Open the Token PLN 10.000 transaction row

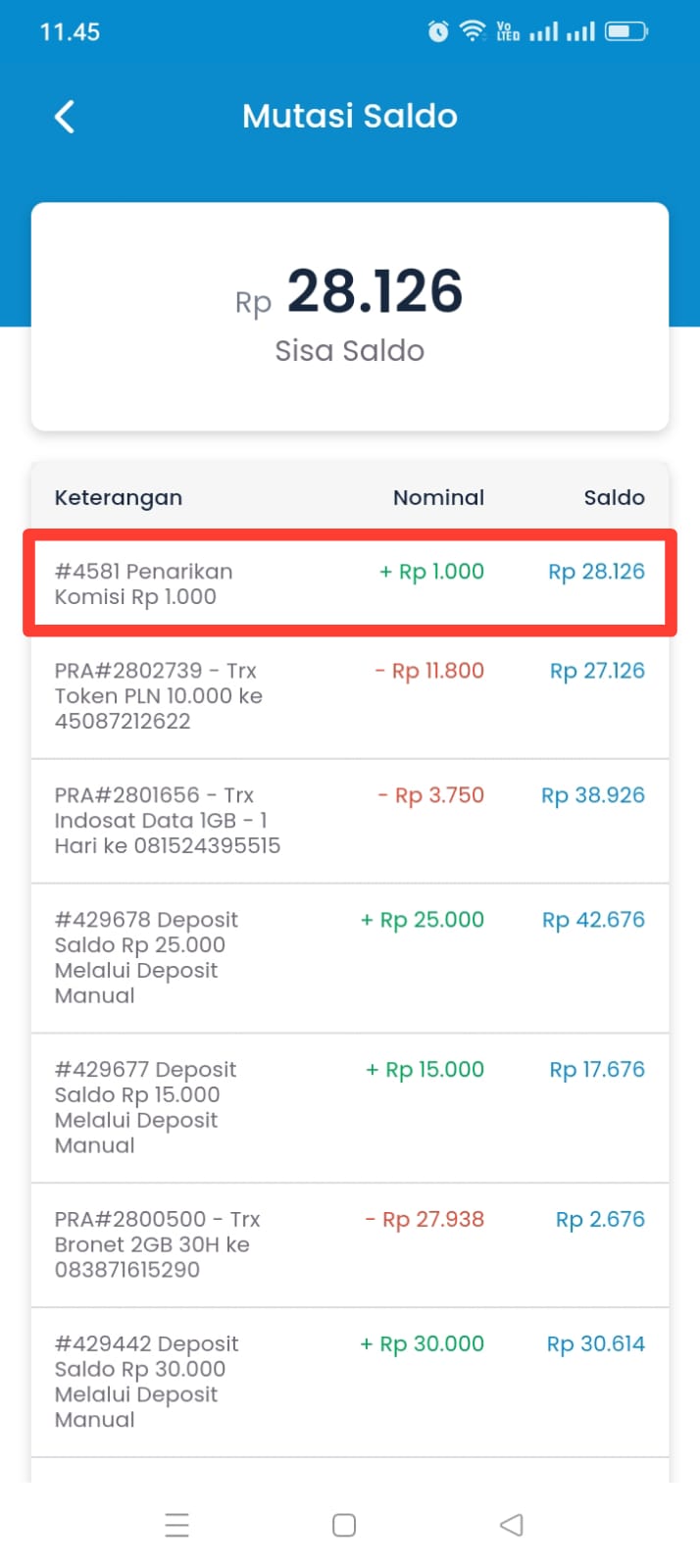tap(348, 696)
